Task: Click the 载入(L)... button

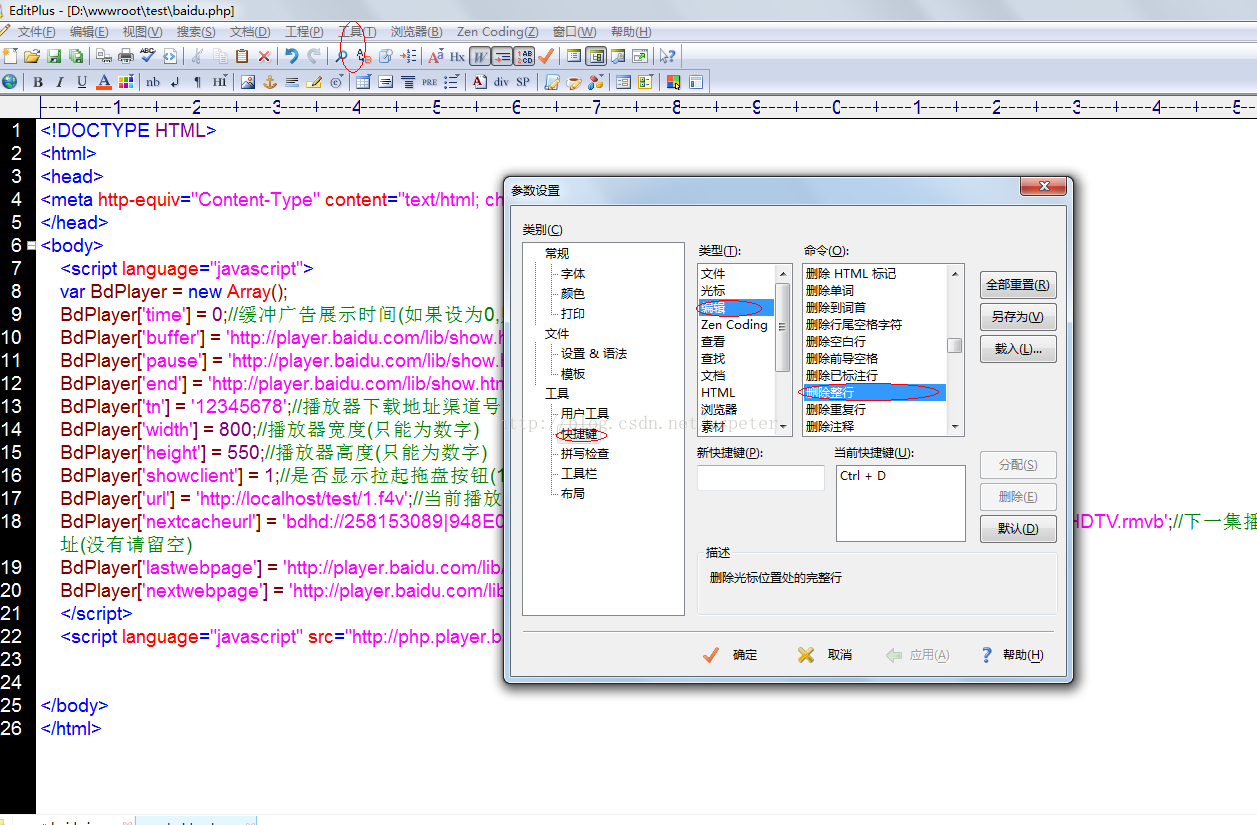Action: click(1018, 349)
